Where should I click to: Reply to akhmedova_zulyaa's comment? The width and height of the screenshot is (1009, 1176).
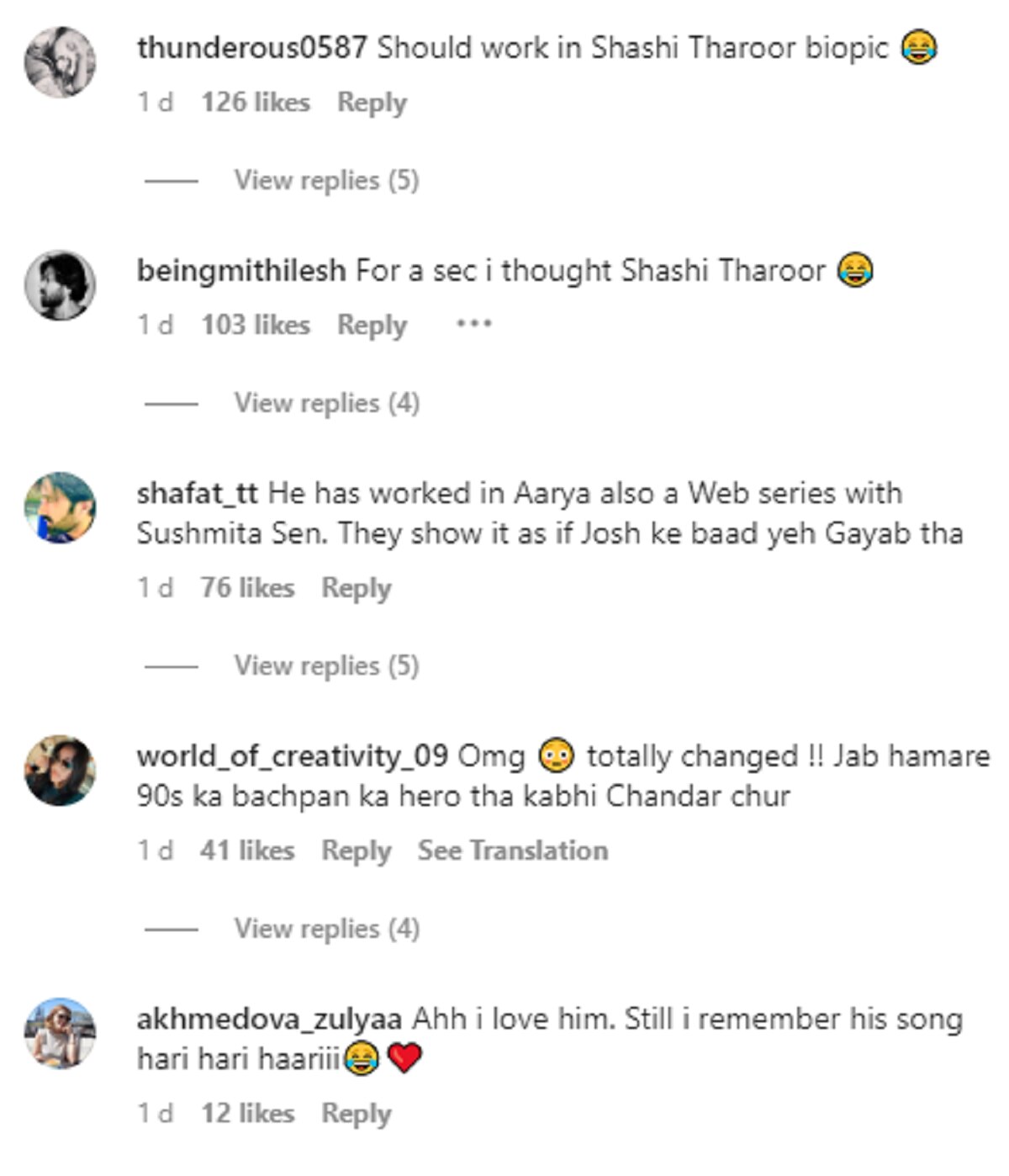(x=357, y=1114)
